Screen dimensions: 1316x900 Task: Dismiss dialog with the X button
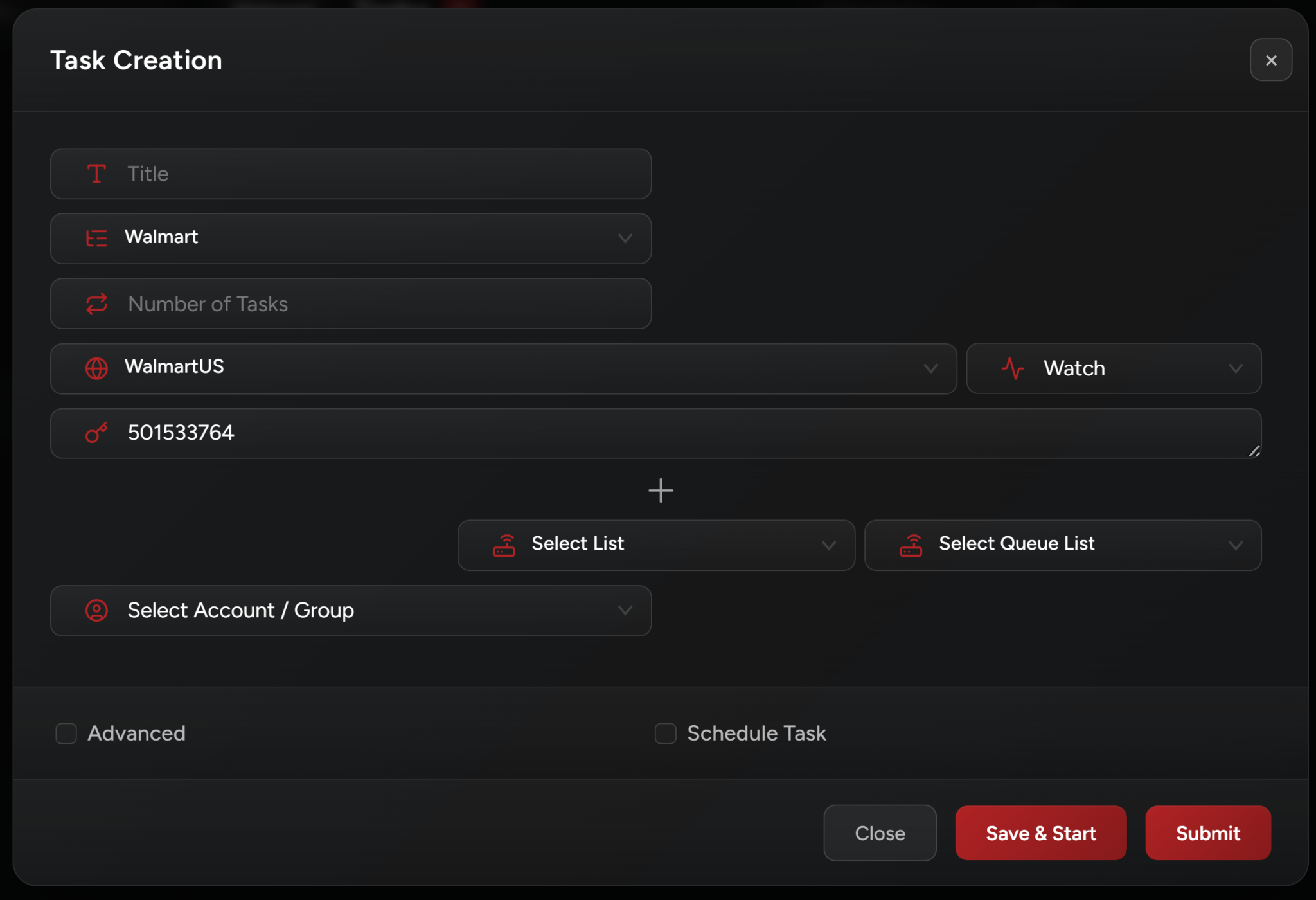click(1270, 60)
